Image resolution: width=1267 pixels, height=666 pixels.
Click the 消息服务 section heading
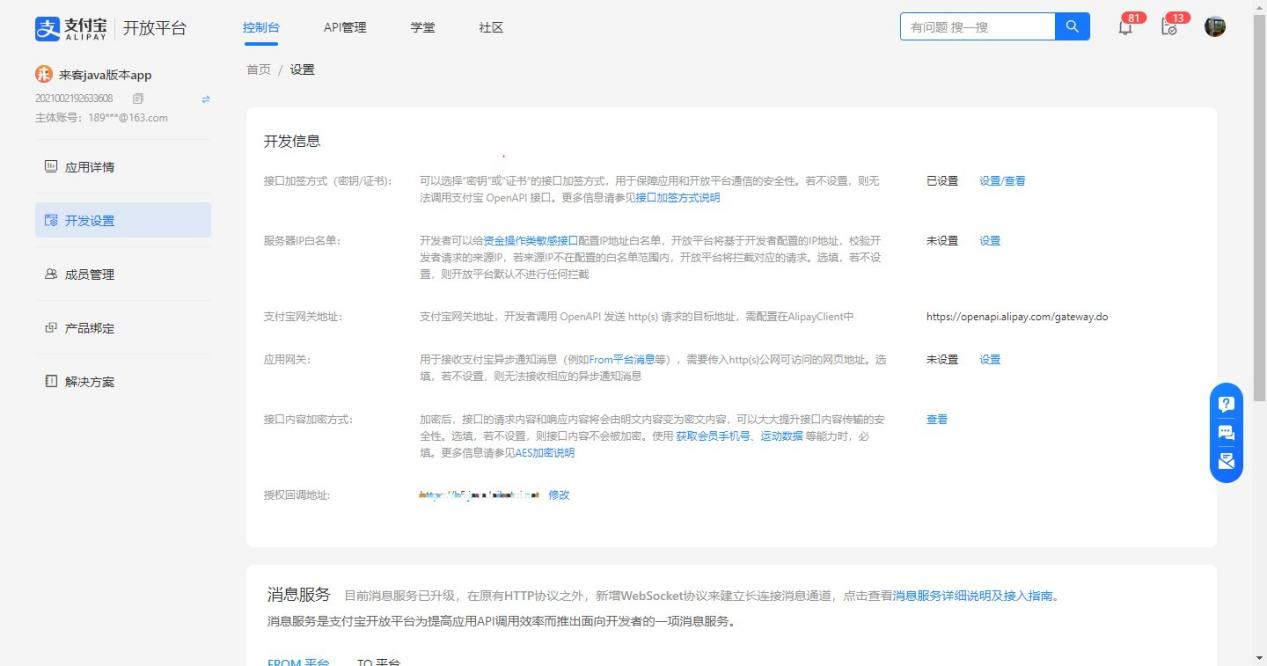298,595
